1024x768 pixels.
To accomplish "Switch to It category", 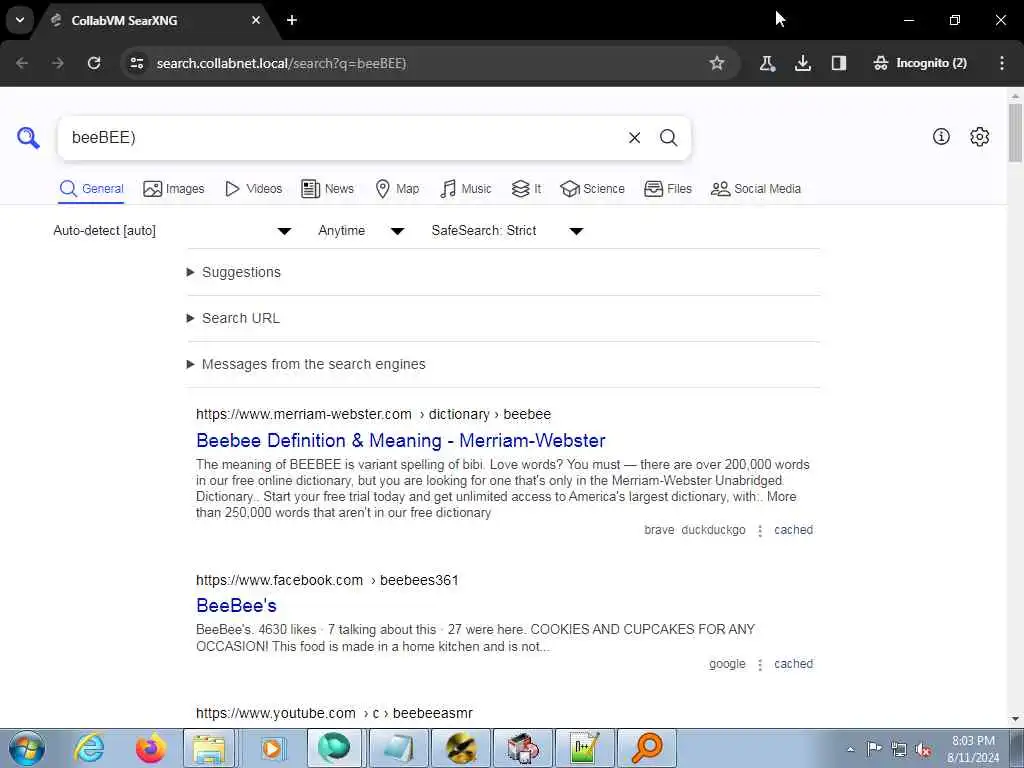I will pos(526,189).
